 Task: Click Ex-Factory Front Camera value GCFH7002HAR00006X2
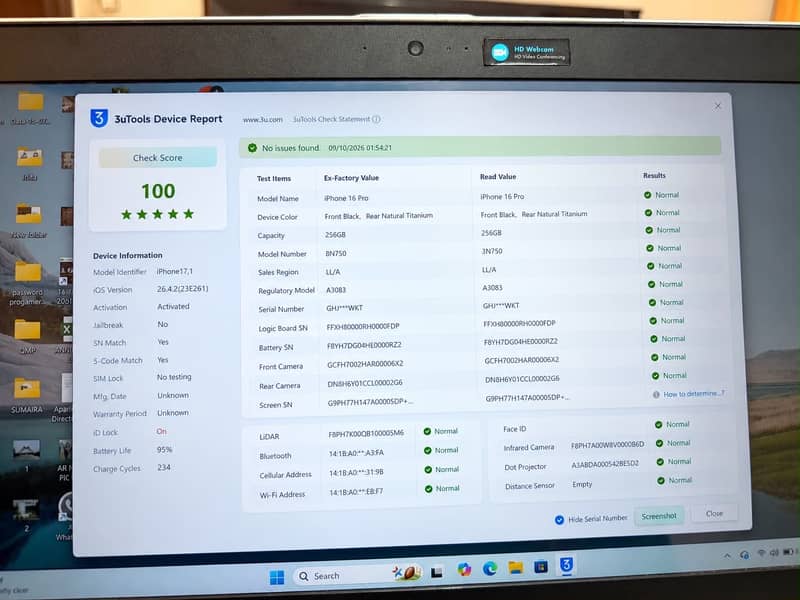365,364
